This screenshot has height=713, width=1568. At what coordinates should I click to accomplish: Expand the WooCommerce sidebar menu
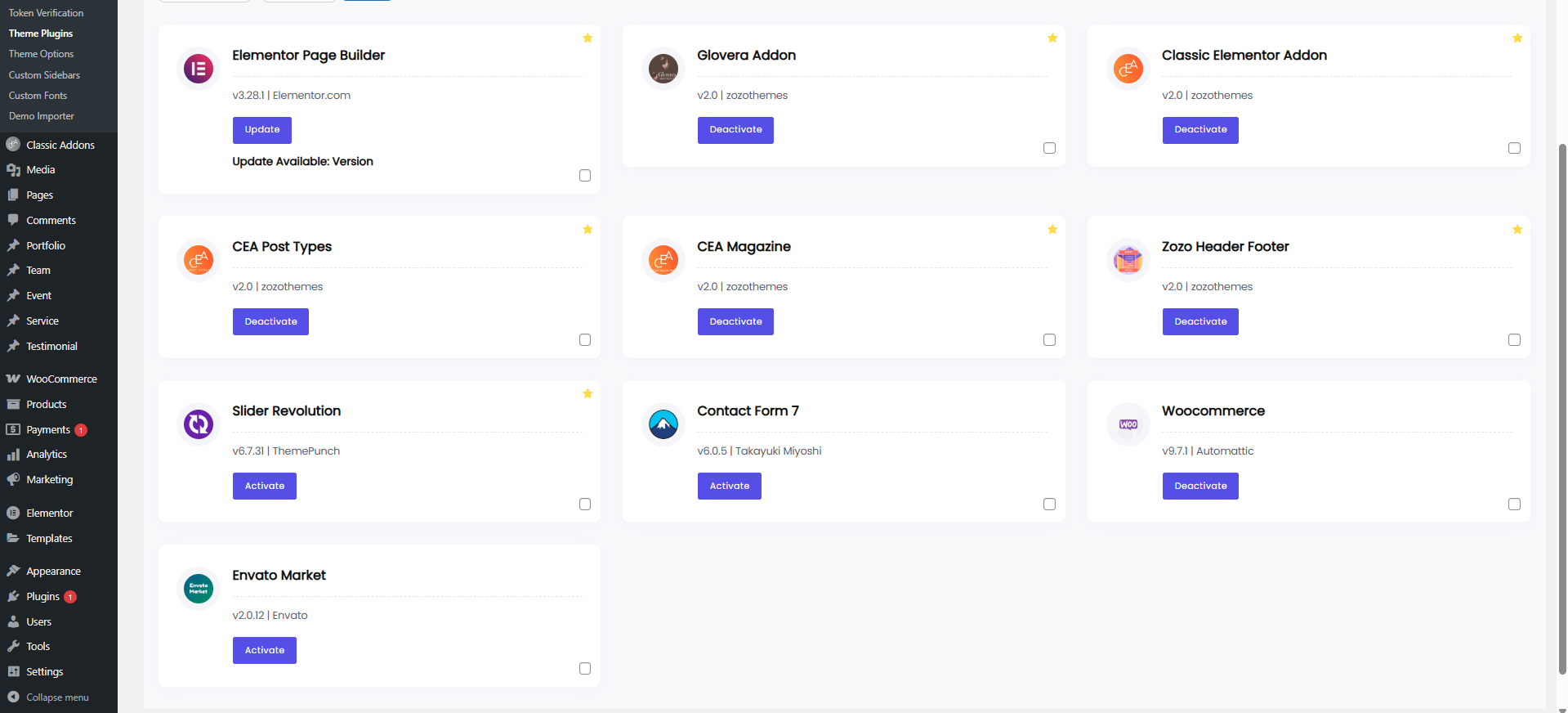tap(61, 379)
